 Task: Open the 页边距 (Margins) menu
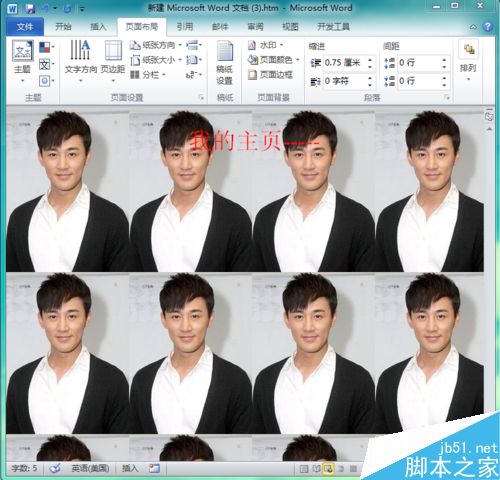113,61
